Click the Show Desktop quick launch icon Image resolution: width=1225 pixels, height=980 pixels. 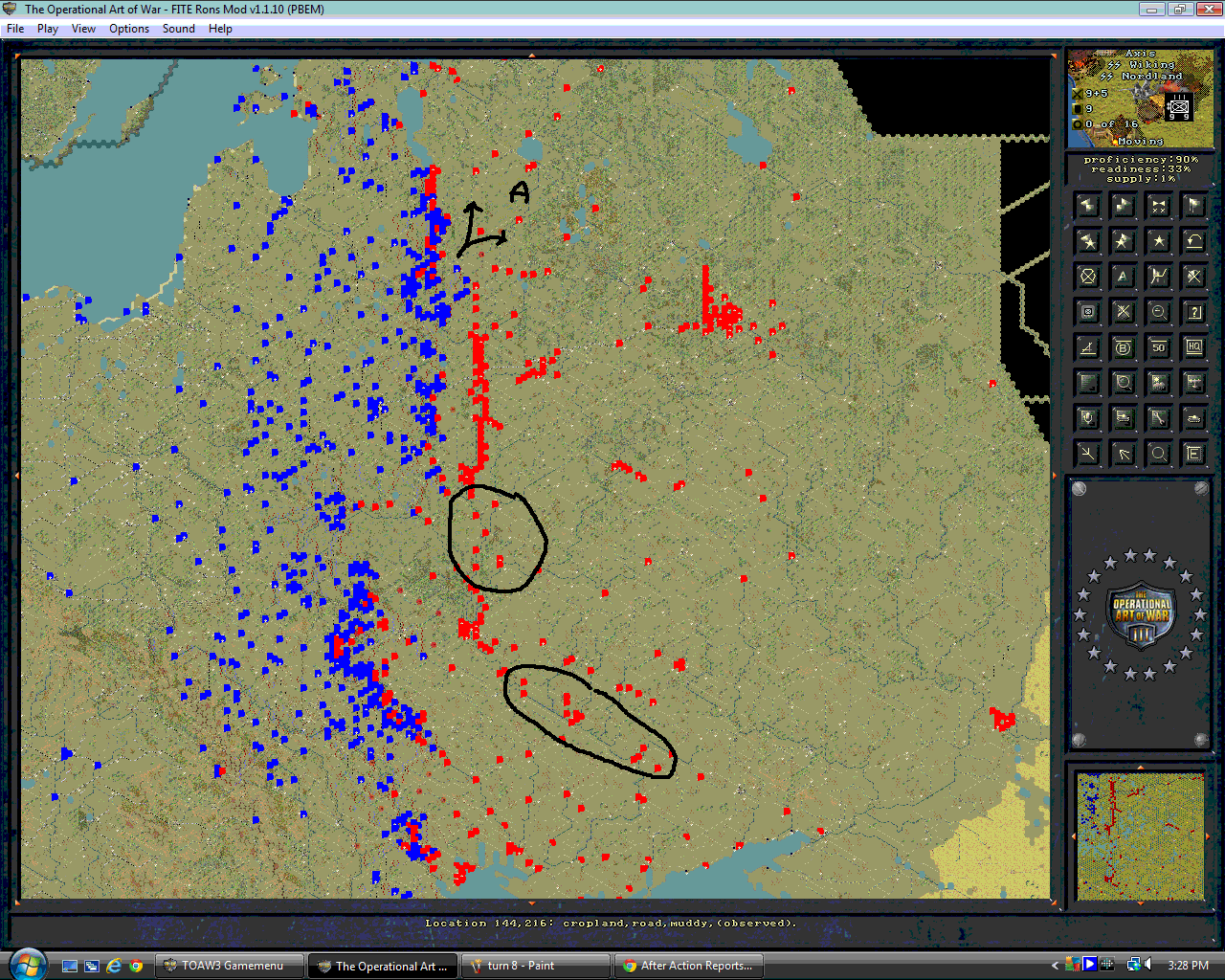click(70, 966)
